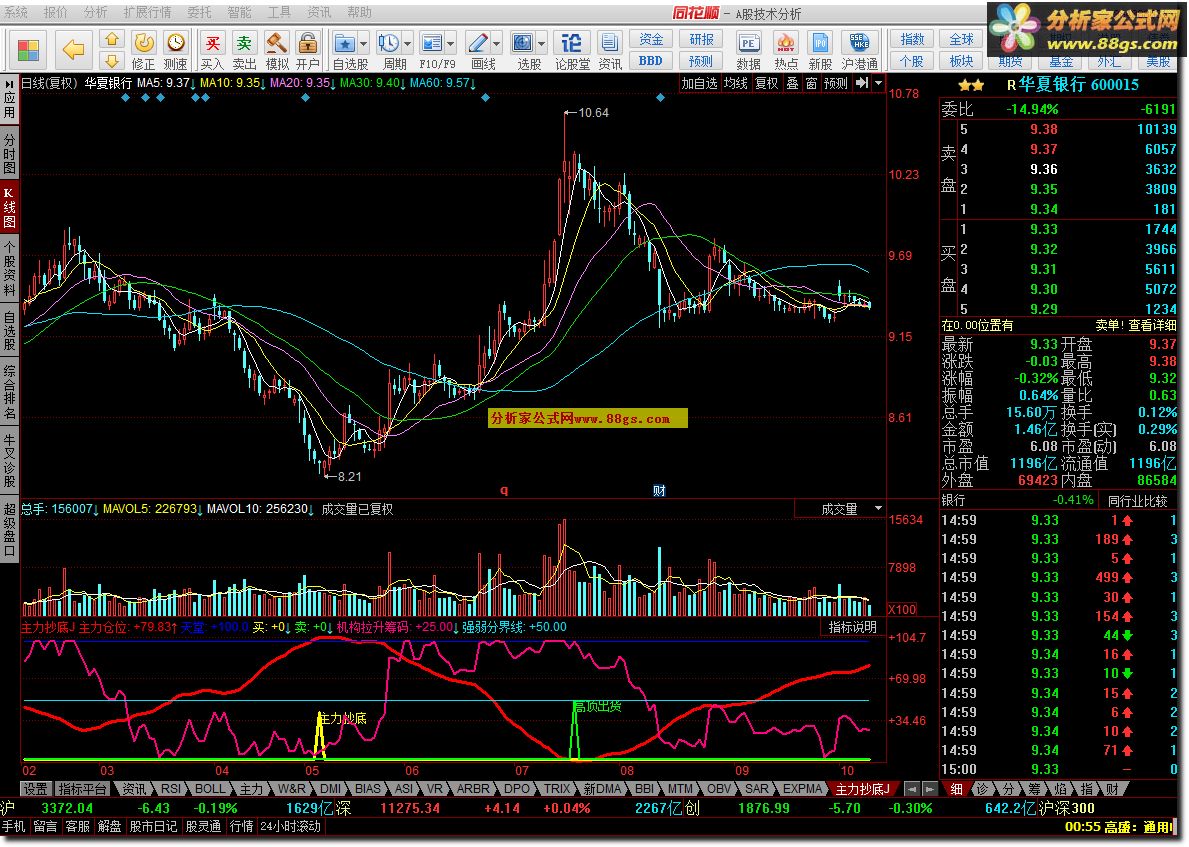Open the 扩展行情 menu
This screenshot has width=1189, height=847.
tap(147, 12)
